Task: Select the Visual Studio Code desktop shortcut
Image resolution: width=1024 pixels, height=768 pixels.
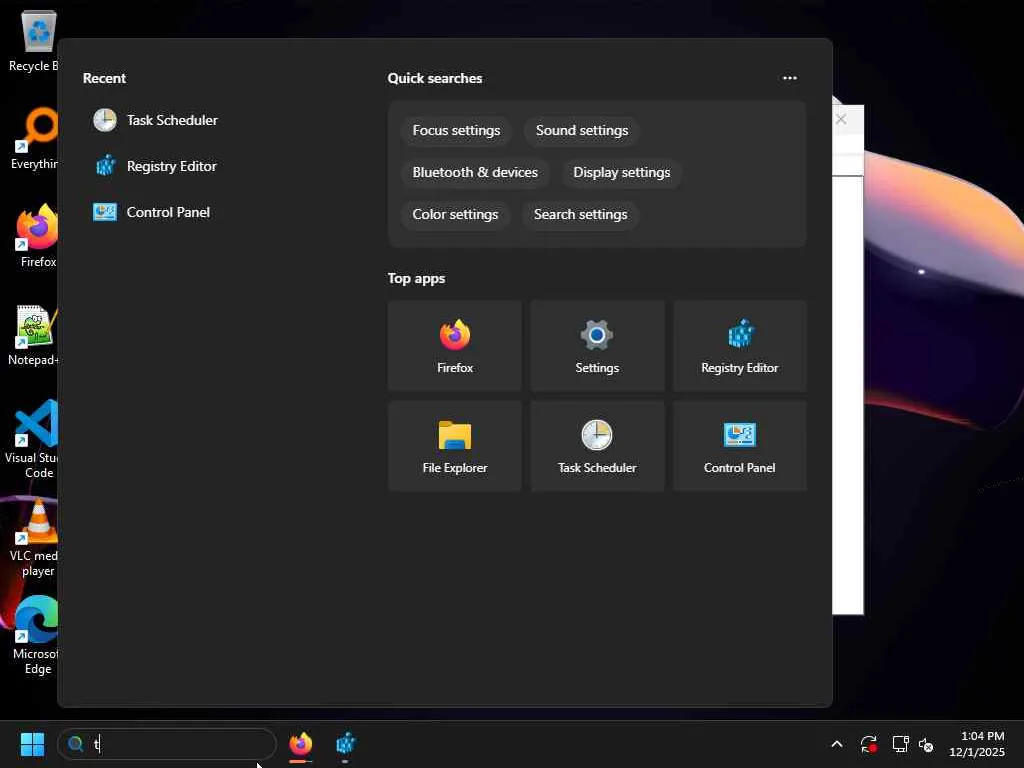Action: pyautogui.click(x=34, y=439)
